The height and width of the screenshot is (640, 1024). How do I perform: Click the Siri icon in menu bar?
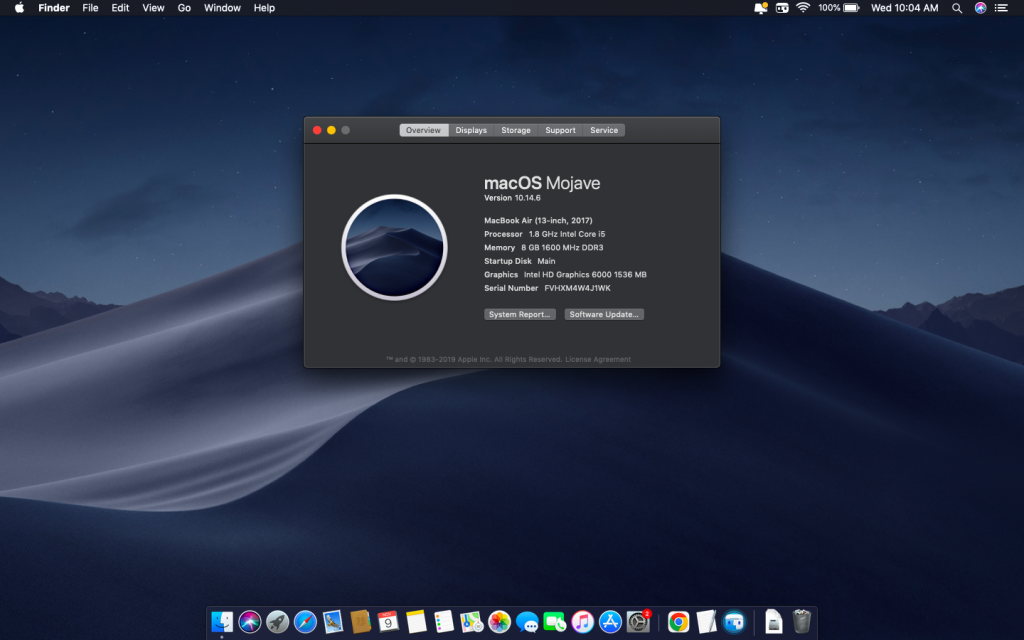coord(980,8)
